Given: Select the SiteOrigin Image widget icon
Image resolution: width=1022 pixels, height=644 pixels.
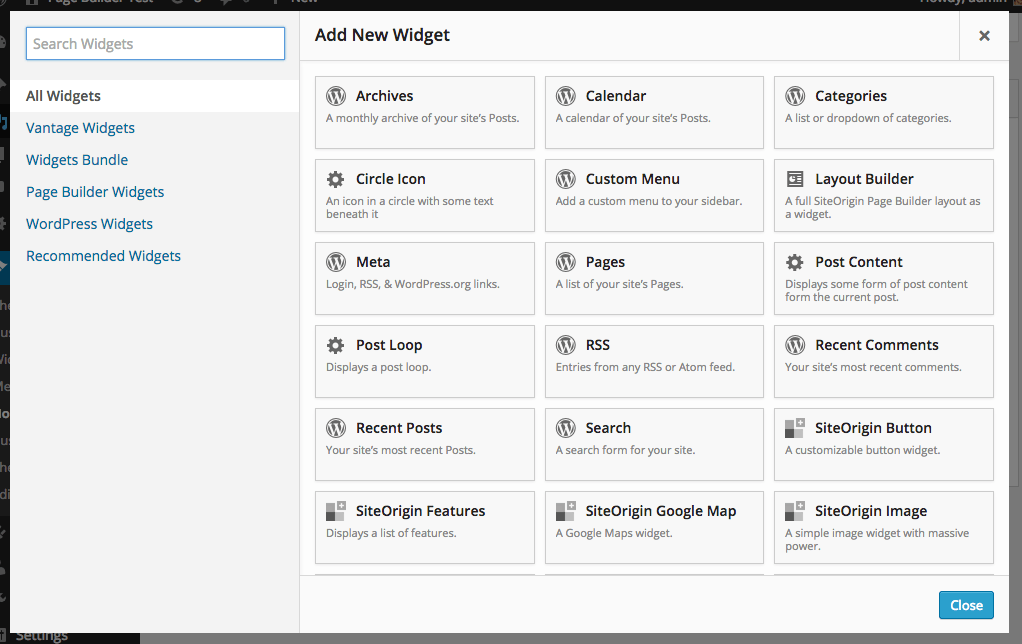Looking at the screenshot, I should click(x=795, y=511).
